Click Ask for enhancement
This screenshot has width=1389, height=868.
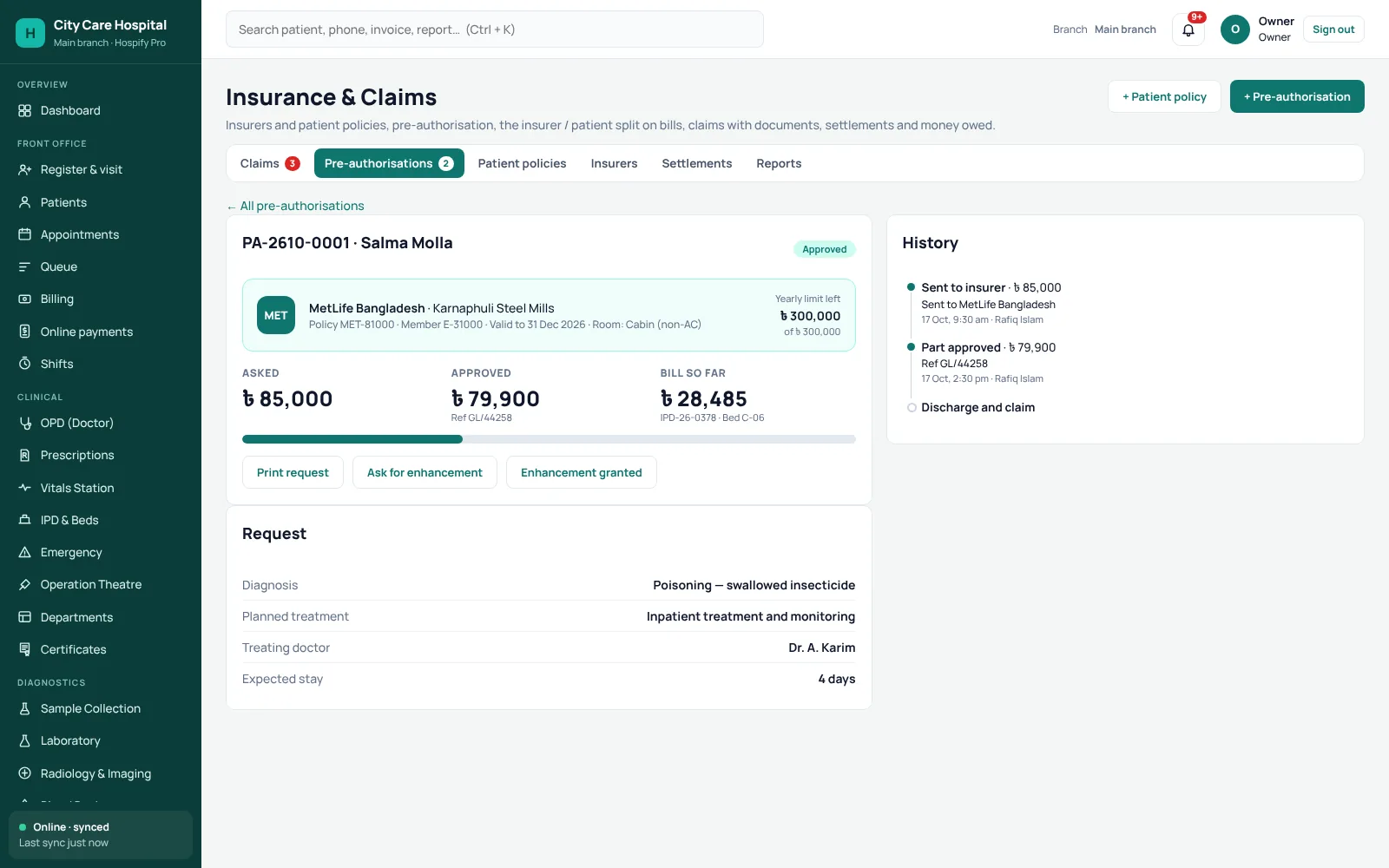tap(425, 472)
